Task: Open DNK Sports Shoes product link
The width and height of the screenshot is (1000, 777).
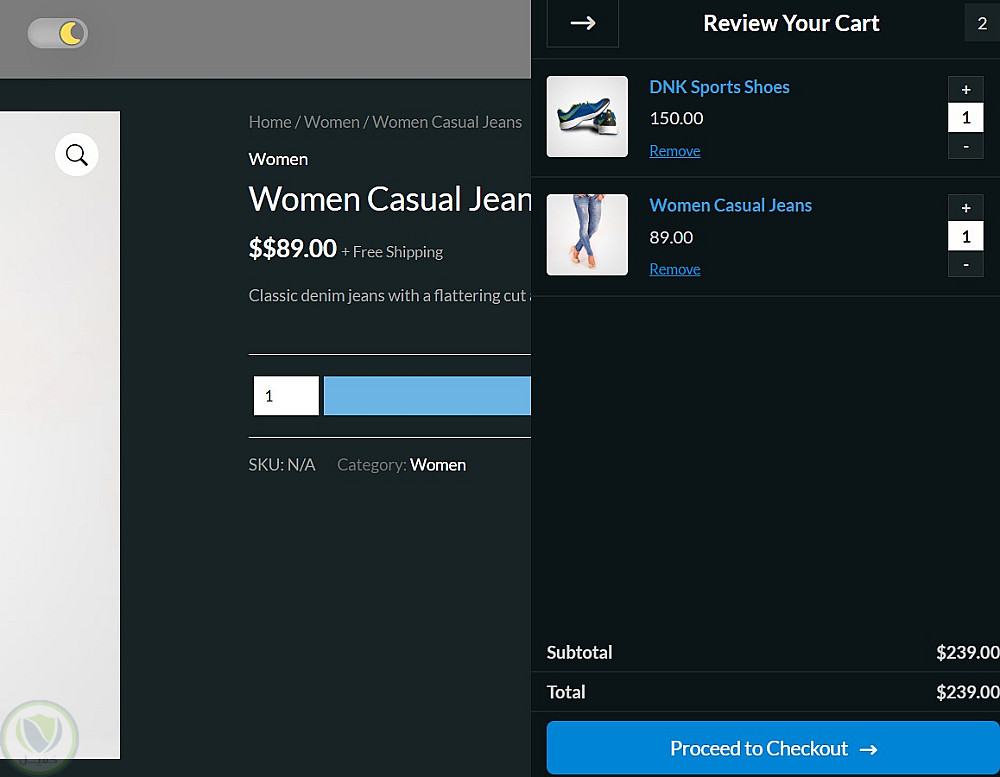Action: [719, 87]
